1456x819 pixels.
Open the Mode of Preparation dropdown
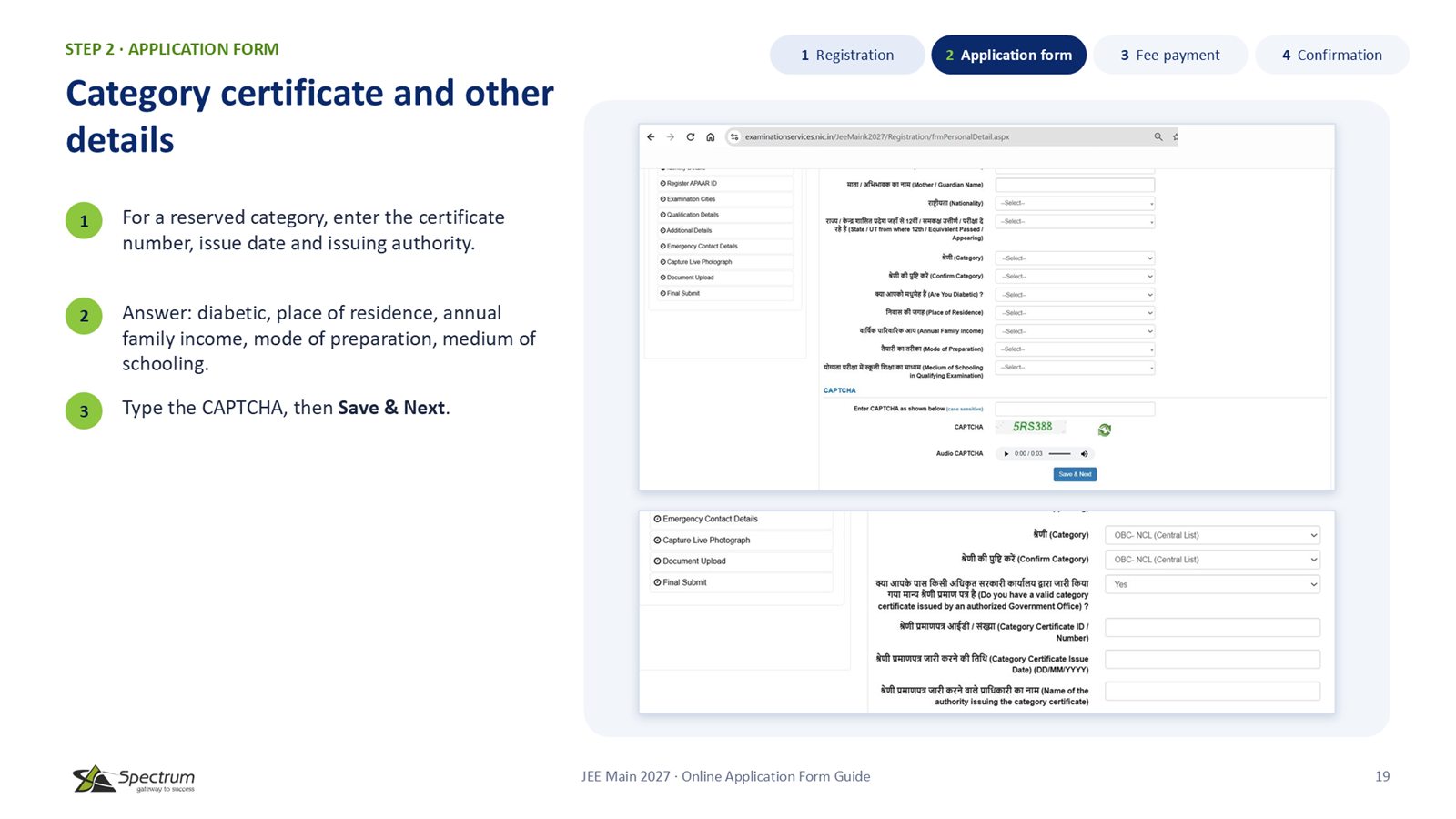(1075, 349)
